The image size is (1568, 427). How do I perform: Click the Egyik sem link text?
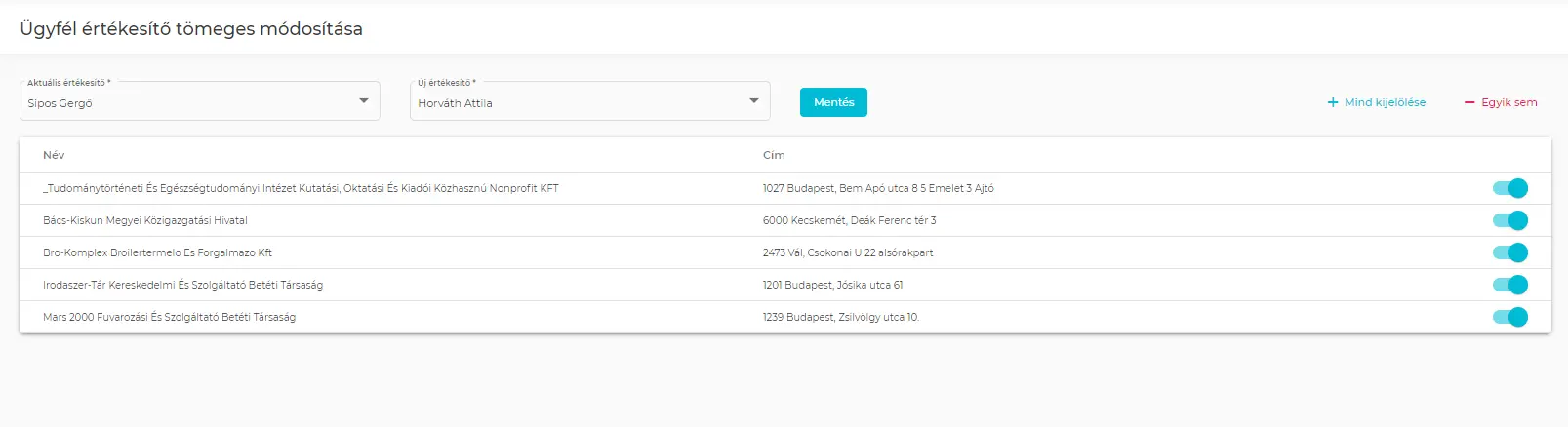pyautogui.click(x=1508, y=102)
